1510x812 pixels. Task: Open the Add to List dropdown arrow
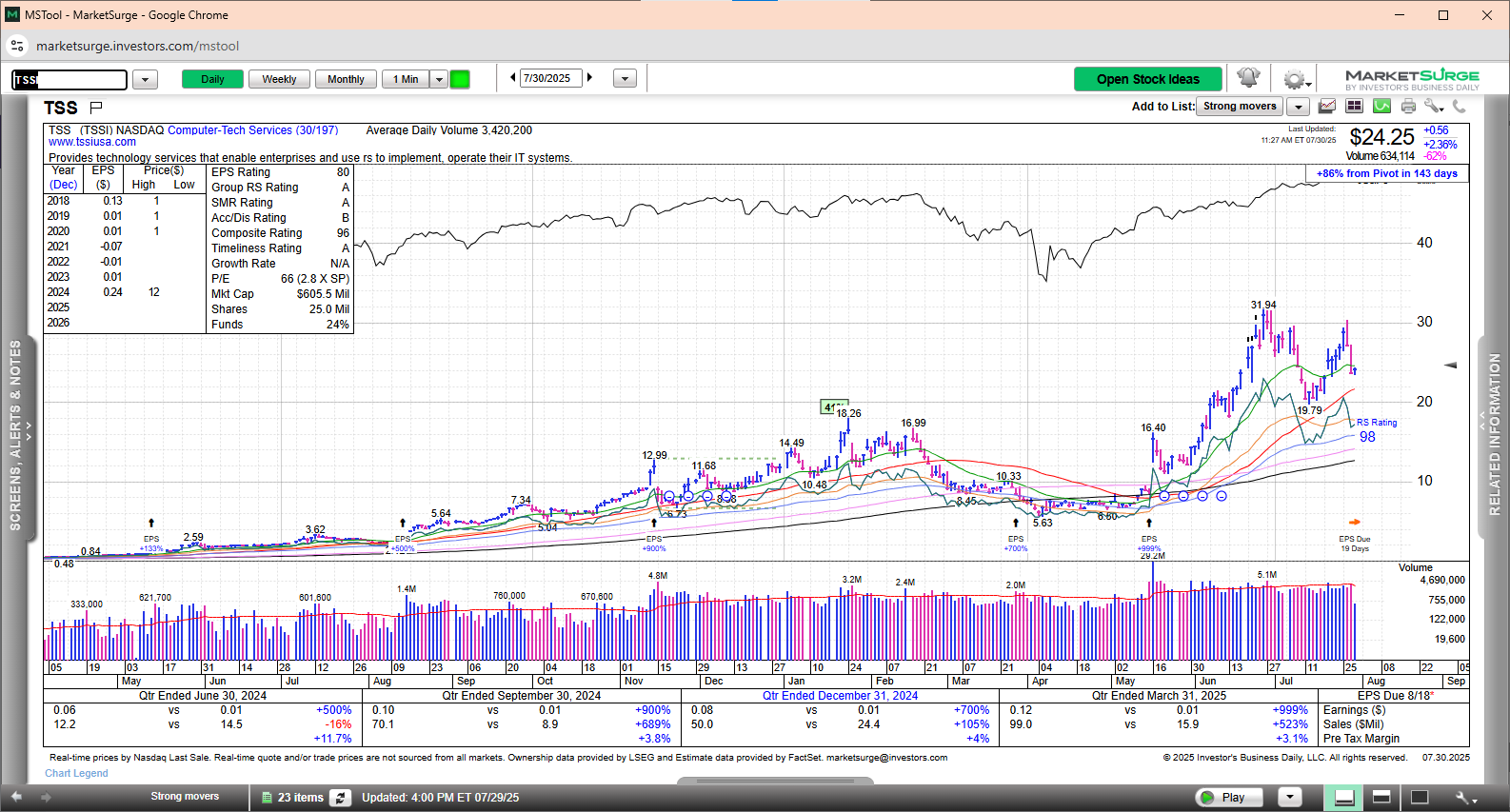tap(1299, 107)
